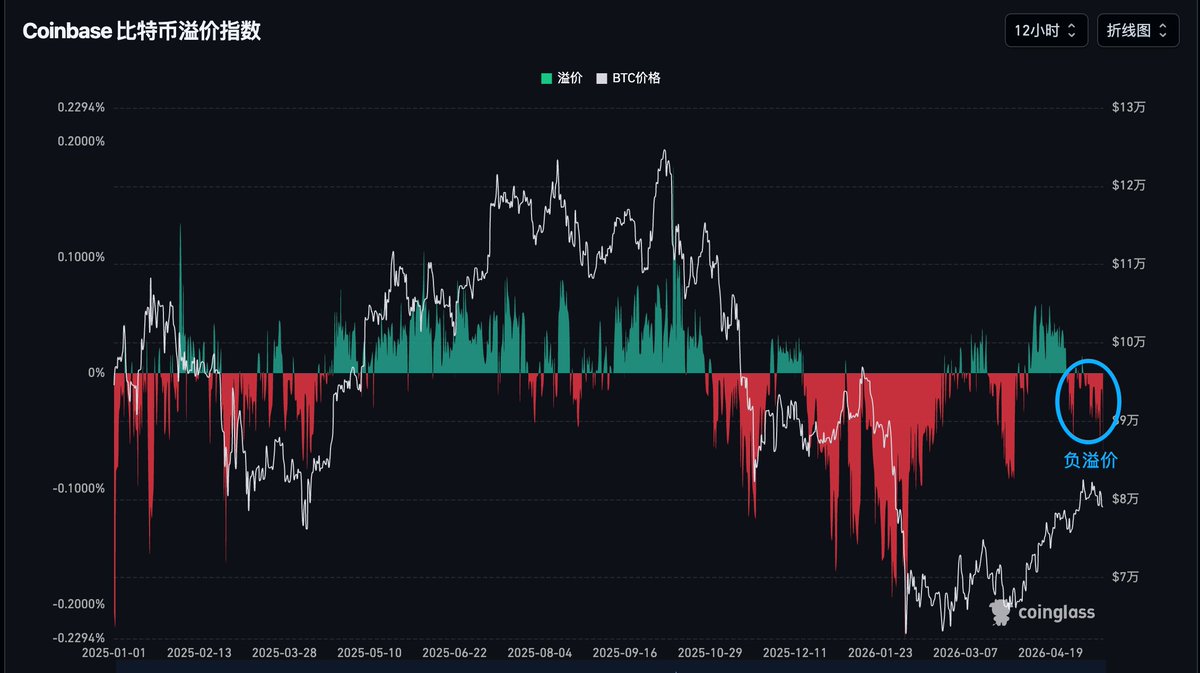Click the 2026-03-07 date label
The height and width of the screenshot is (673, 1200).
pyautogui.click(x=965, y=653)
